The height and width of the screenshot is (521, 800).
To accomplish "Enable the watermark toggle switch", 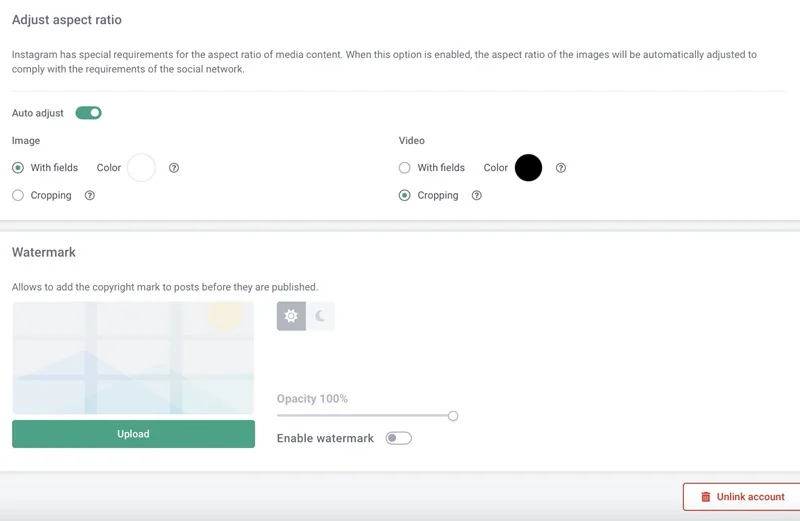I will pos(398,438).
